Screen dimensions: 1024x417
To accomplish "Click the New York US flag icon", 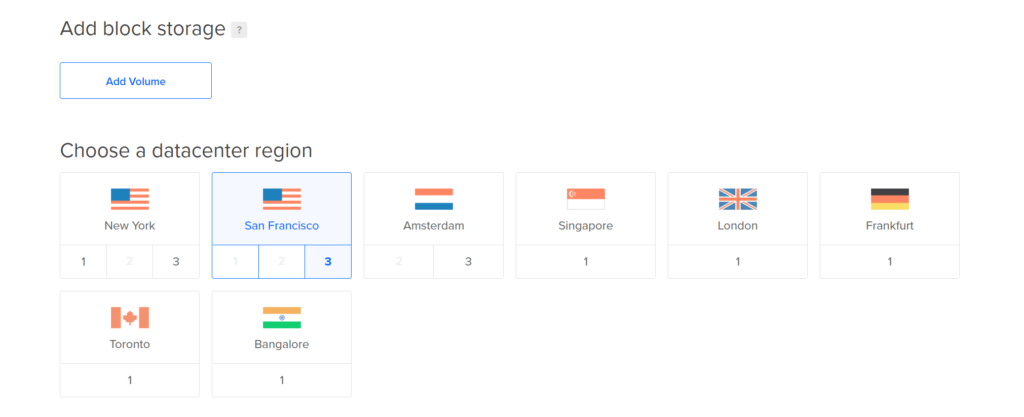I will 130,199.
